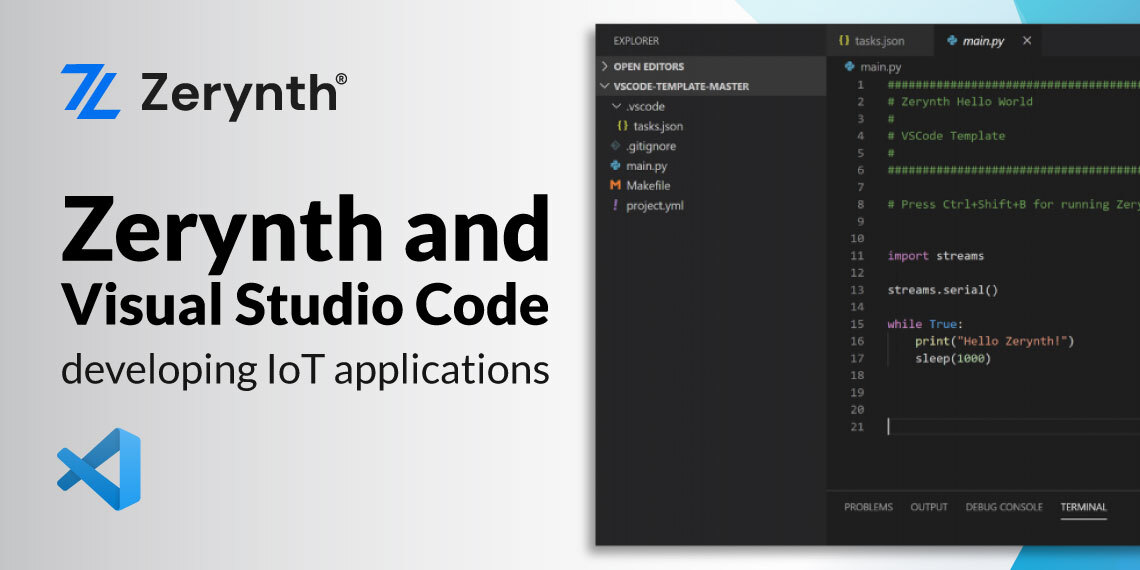Click the '# VSCode Template' comment line
The image size is (1140, 570).
946,136
